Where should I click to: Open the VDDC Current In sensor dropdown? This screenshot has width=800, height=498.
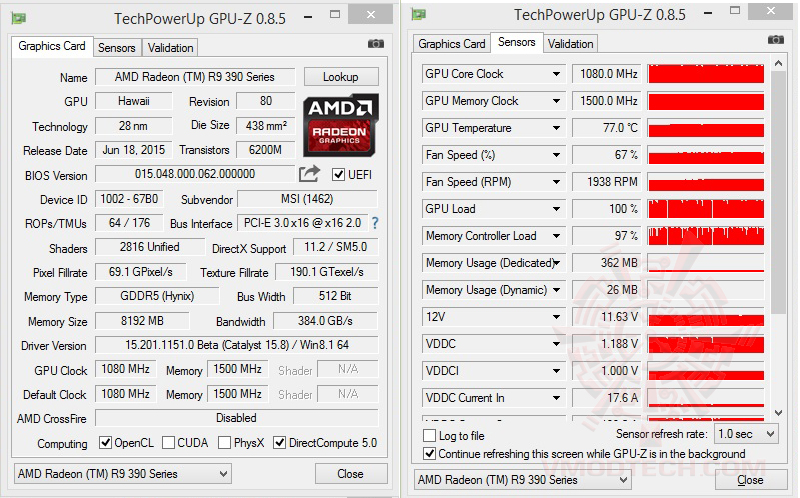pyautogui.click(x=556, y=399)
